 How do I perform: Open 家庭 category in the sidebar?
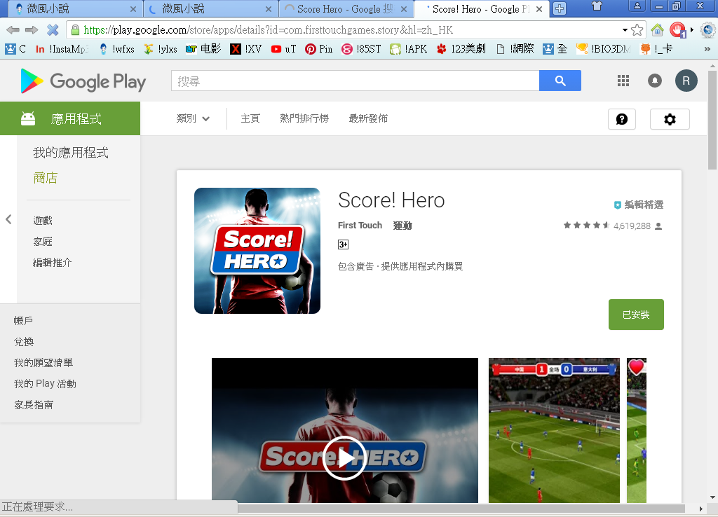click(43, 242)
